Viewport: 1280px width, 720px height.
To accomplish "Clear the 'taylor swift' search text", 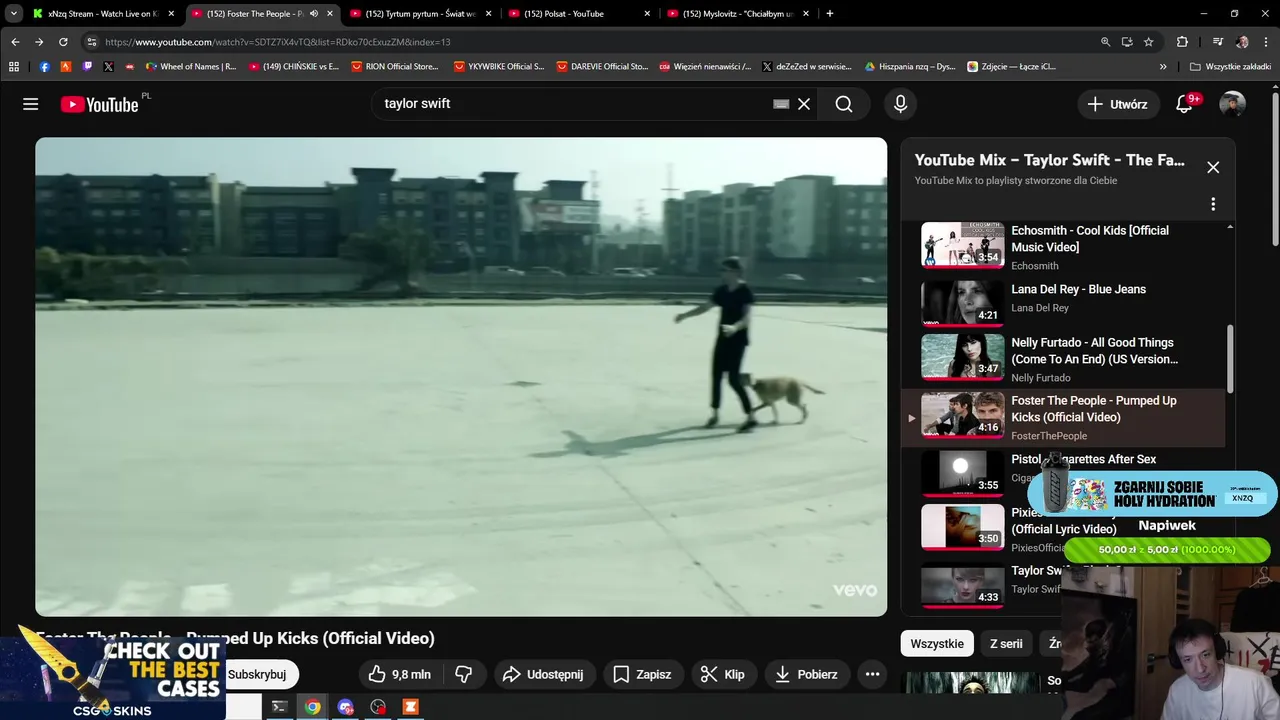I will click(804, 104).
